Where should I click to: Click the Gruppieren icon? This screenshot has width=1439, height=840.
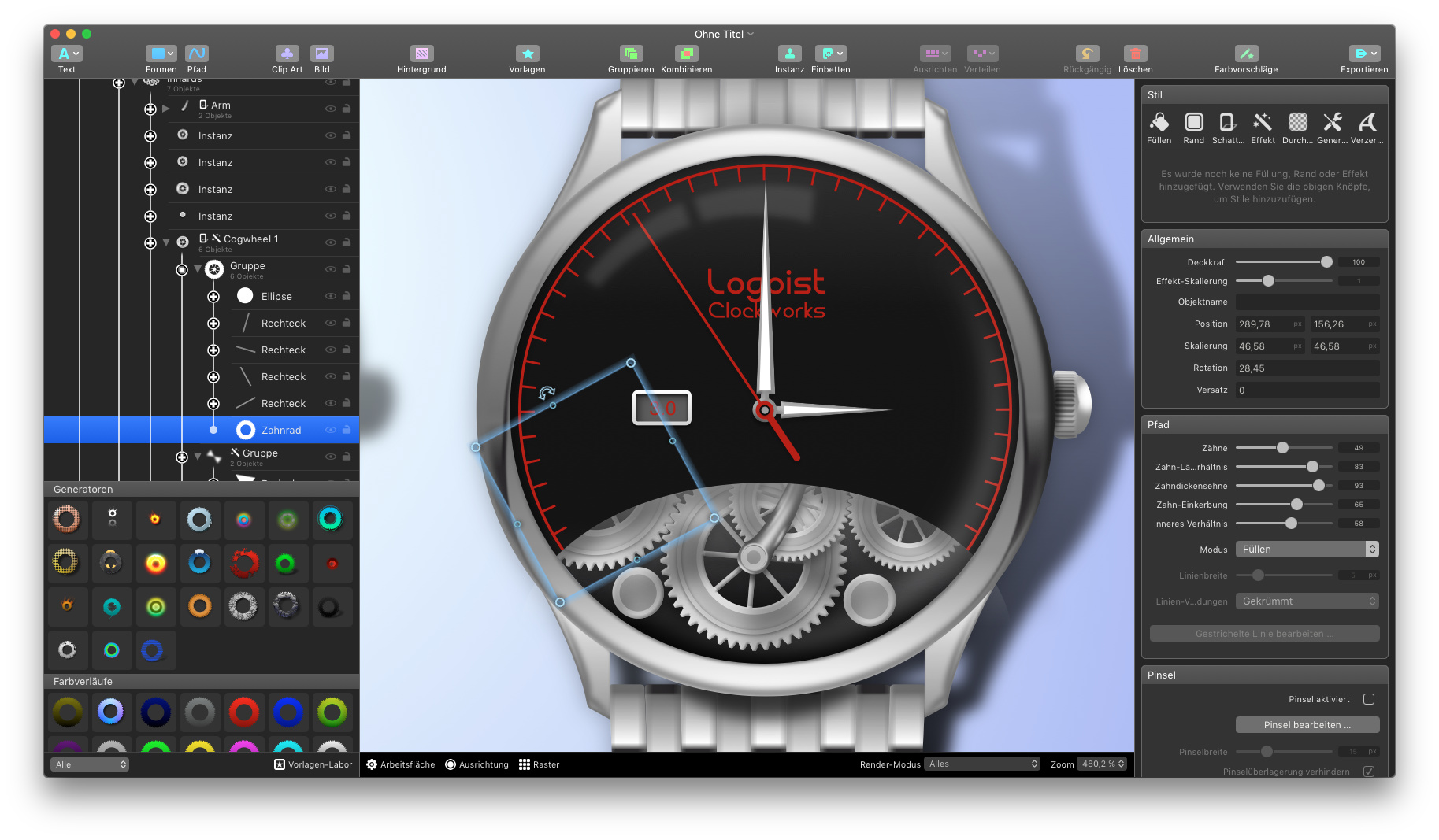coord(630,54)
